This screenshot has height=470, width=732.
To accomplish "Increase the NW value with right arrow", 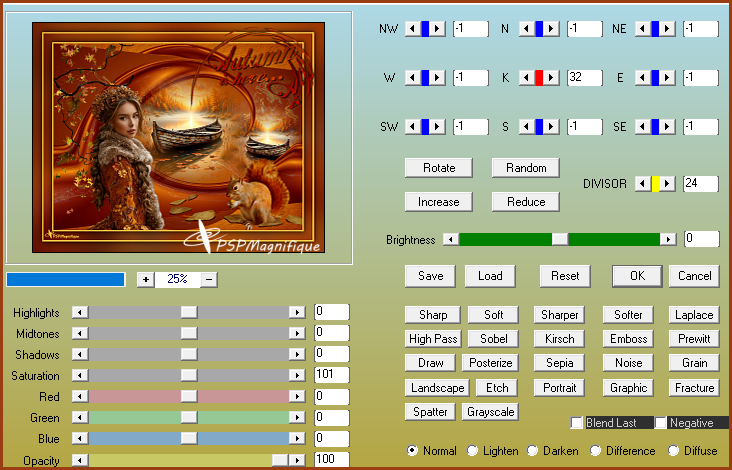I will (x=437, y=29).
